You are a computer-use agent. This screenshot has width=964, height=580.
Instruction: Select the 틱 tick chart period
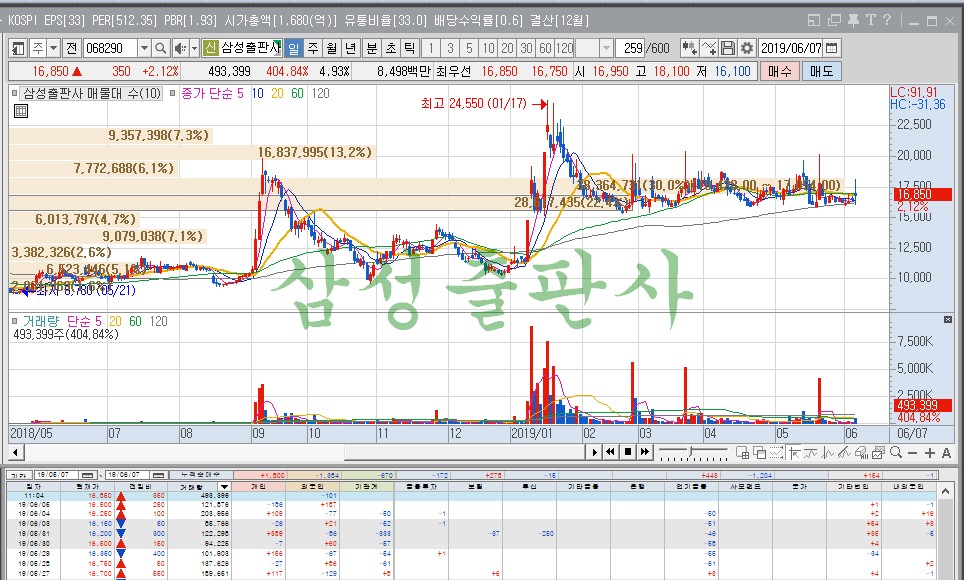pos(409,48)
